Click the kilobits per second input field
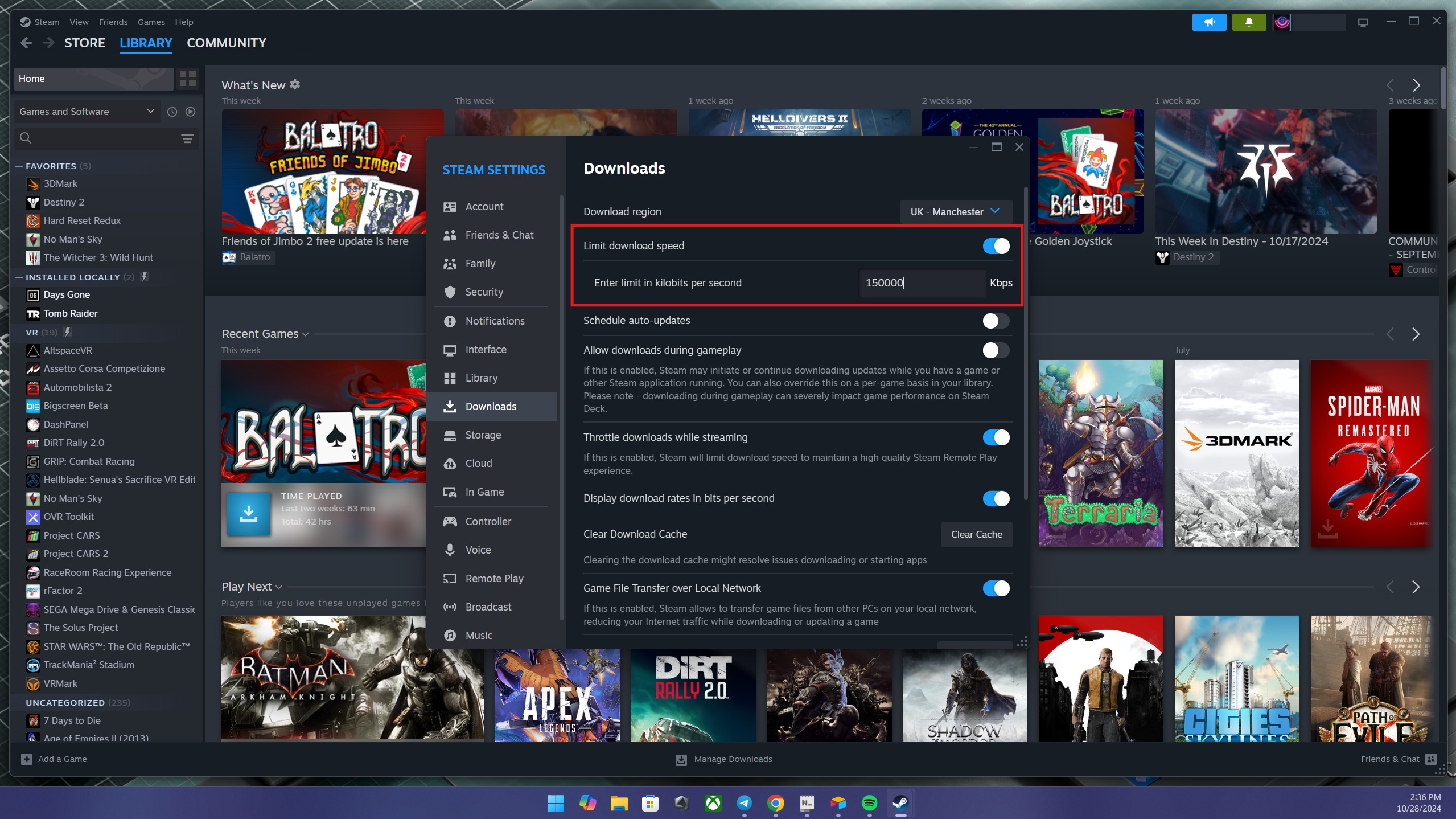This screenshot has width=1456, height=819. point(922,283)
